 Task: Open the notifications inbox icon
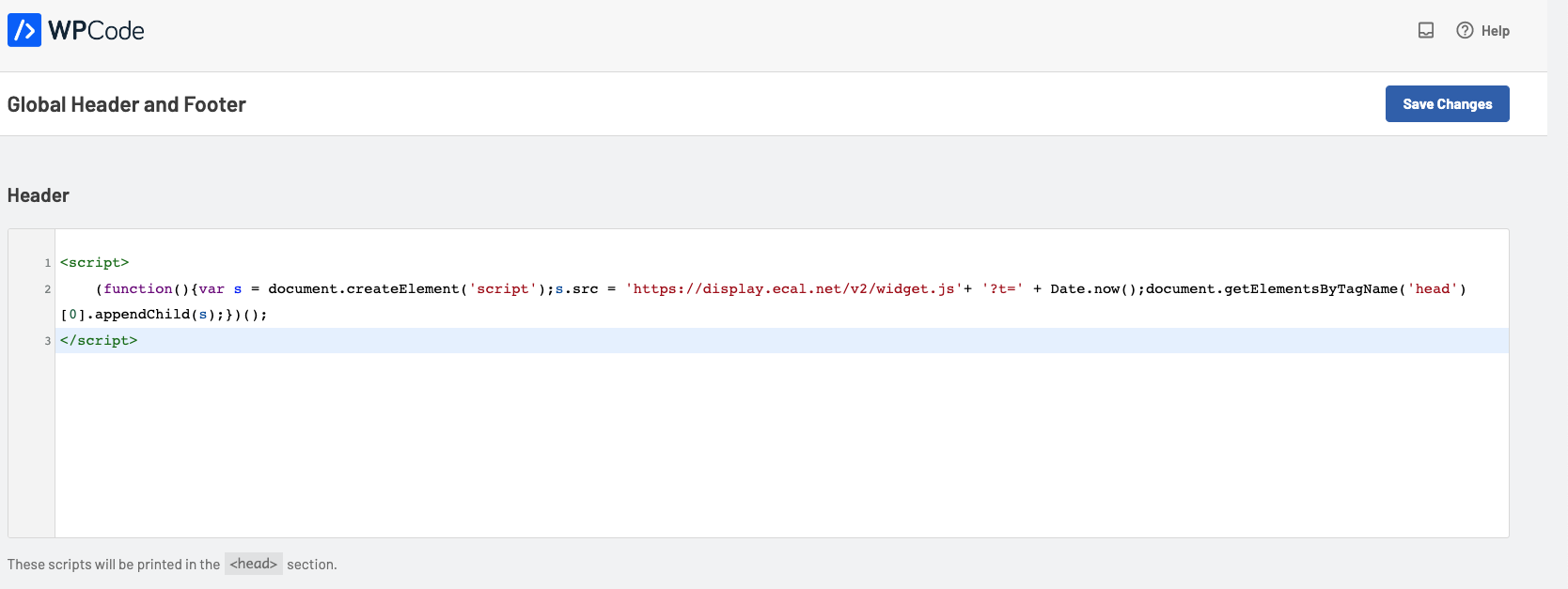[1426, 30]
